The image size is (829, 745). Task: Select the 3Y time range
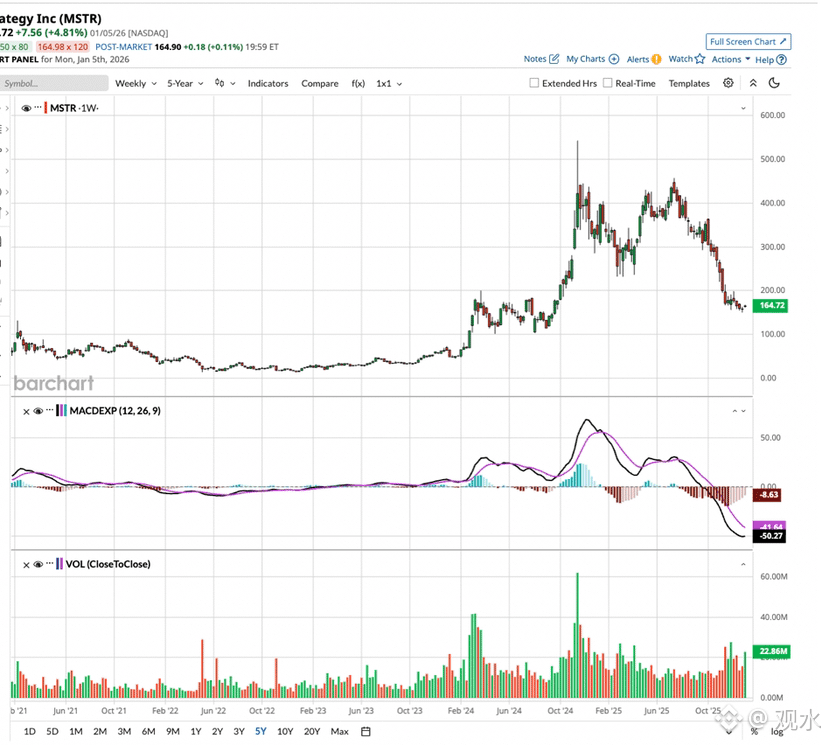tap(239, 731)
